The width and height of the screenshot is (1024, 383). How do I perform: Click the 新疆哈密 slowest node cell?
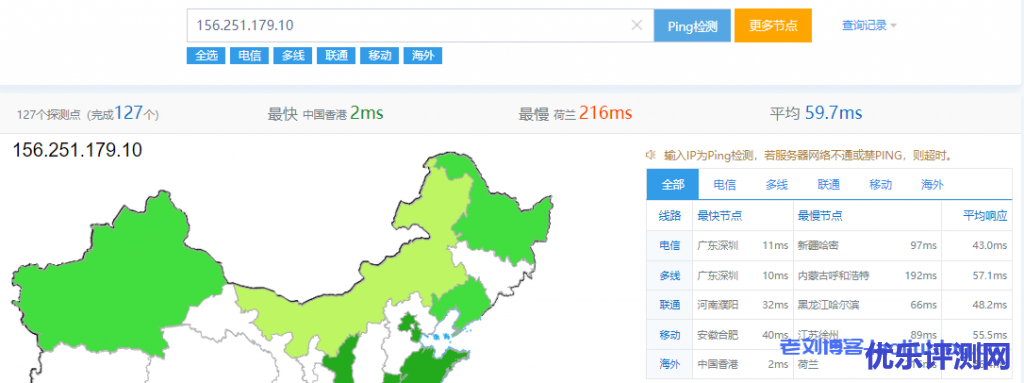coord(819,246)
